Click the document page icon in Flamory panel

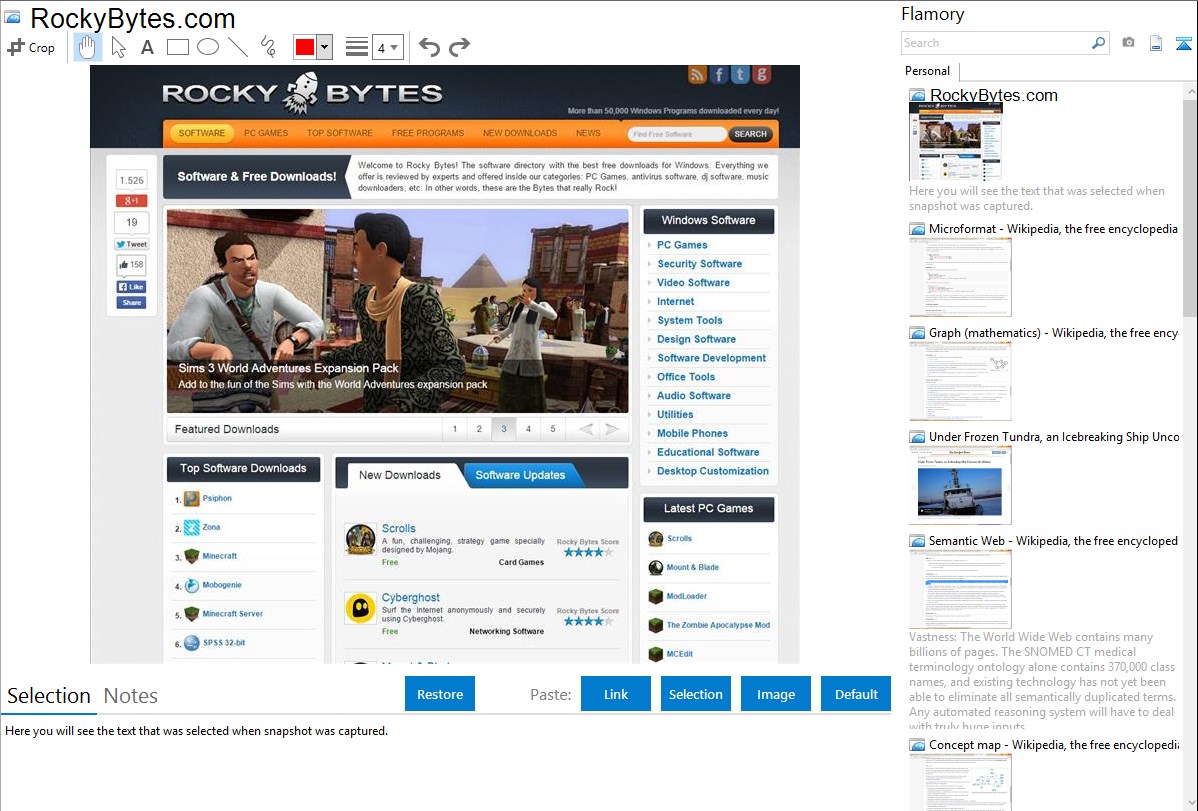click(x=1156, y=43)
